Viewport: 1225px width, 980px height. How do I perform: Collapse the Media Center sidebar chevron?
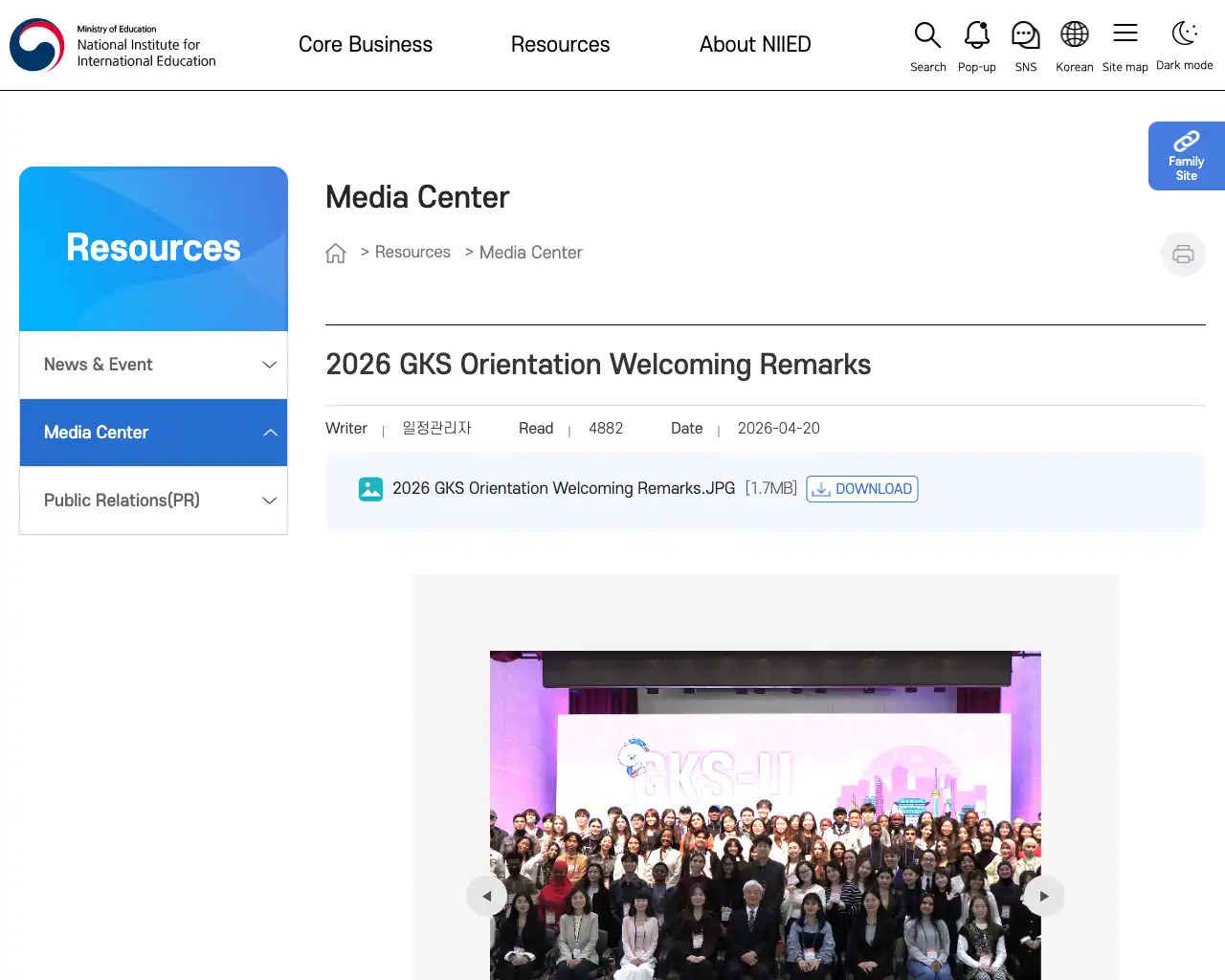tap(270, 433)
